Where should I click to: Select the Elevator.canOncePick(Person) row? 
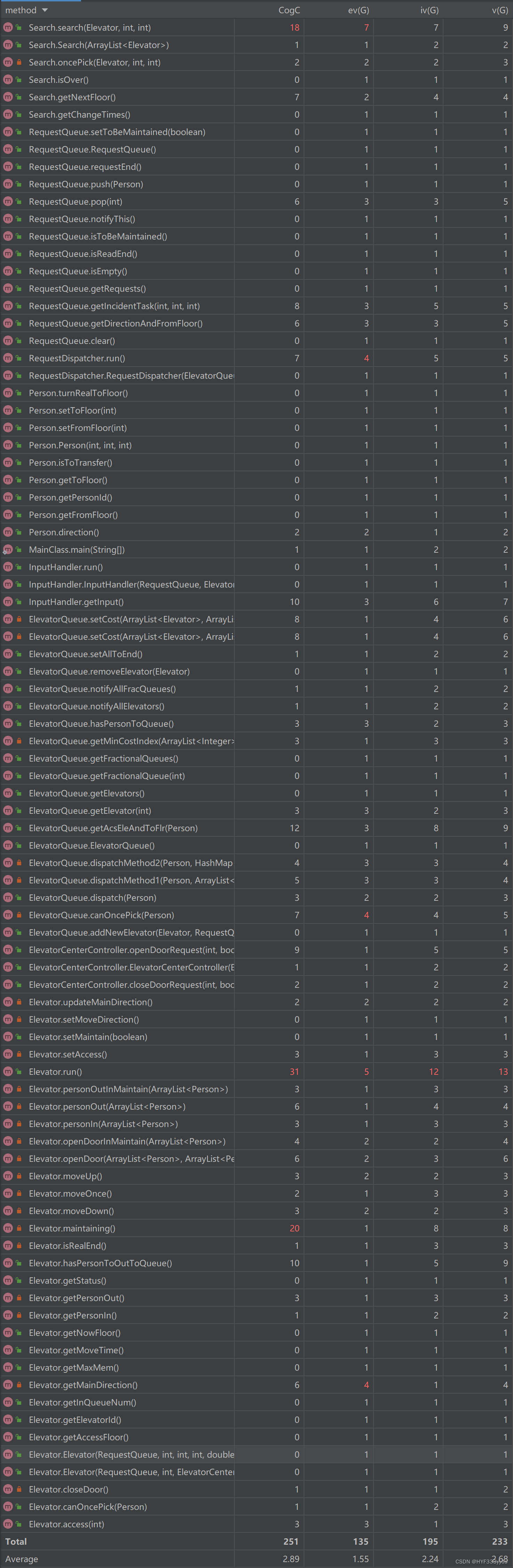256,1506
